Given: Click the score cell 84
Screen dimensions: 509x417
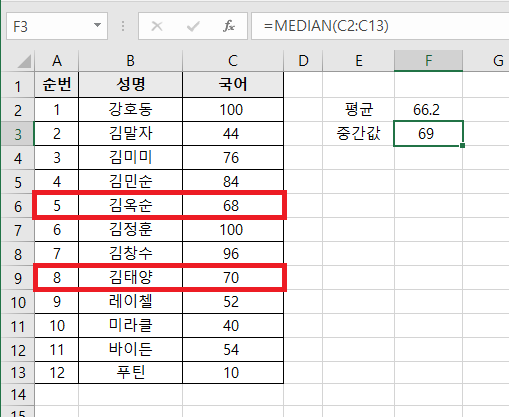Looking at the screenshot, I should pyautogui.click(x=233, y=182).
